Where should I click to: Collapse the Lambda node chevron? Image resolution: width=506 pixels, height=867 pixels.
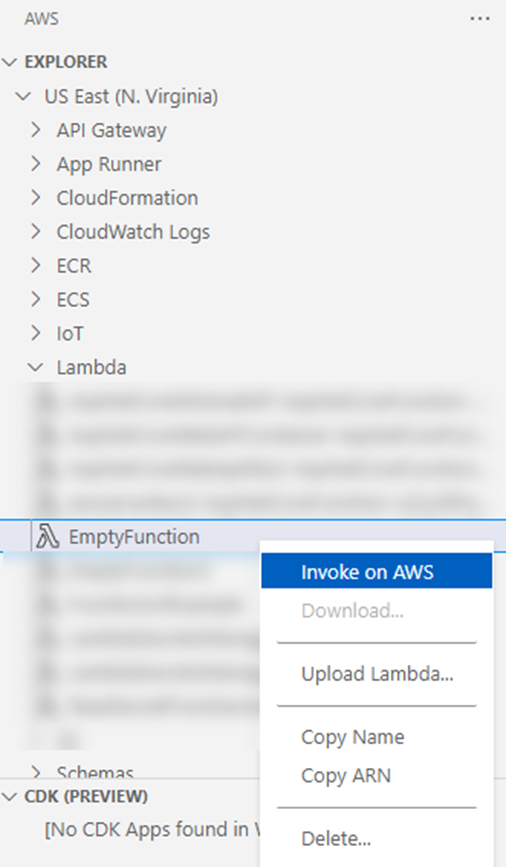[x=35, y=367]
